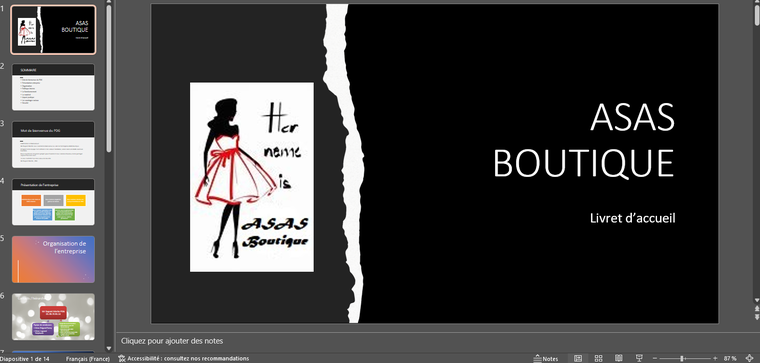Go to next slide arrow
Image resolution: width=760 pixels, height=363 pixels.
tap(757, 316)
